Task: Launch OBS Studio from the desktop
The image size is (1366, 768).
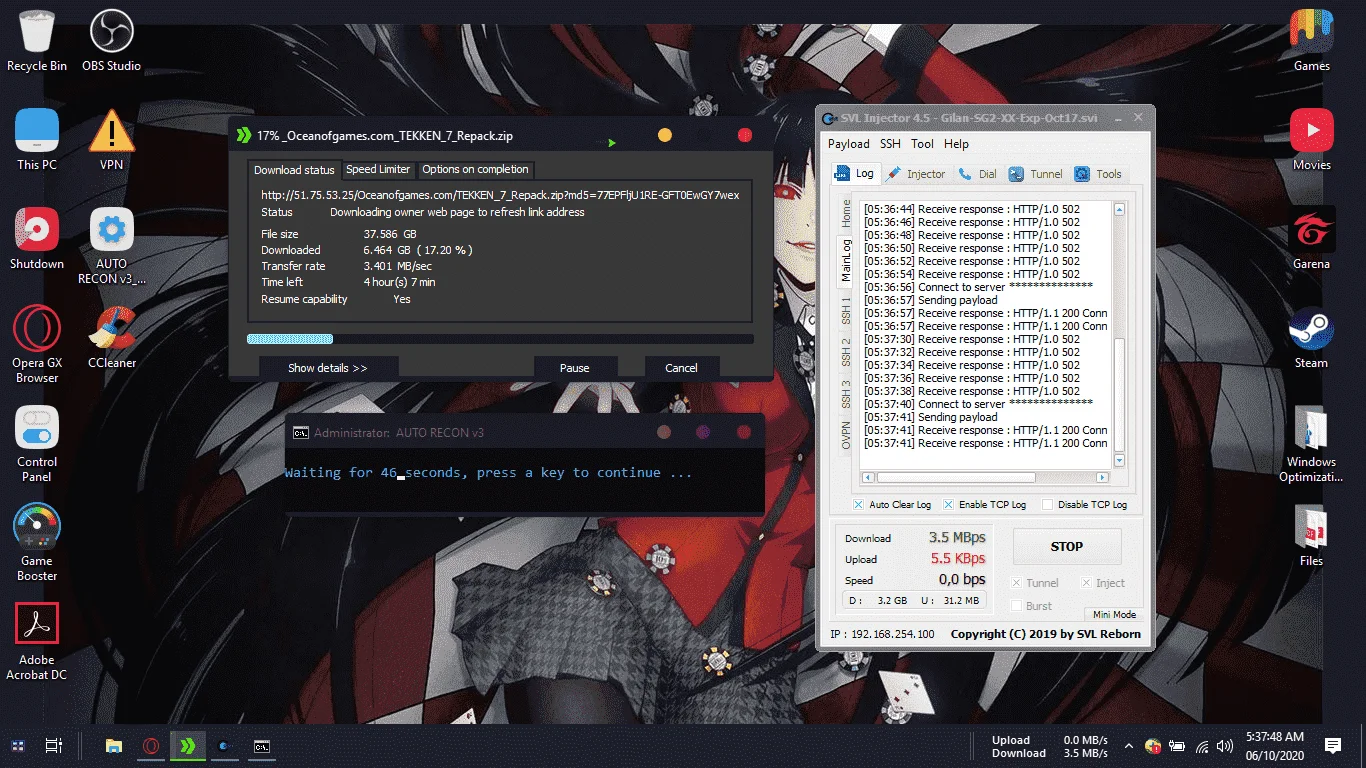Action: pyautogui.click(x=111, y=40)
